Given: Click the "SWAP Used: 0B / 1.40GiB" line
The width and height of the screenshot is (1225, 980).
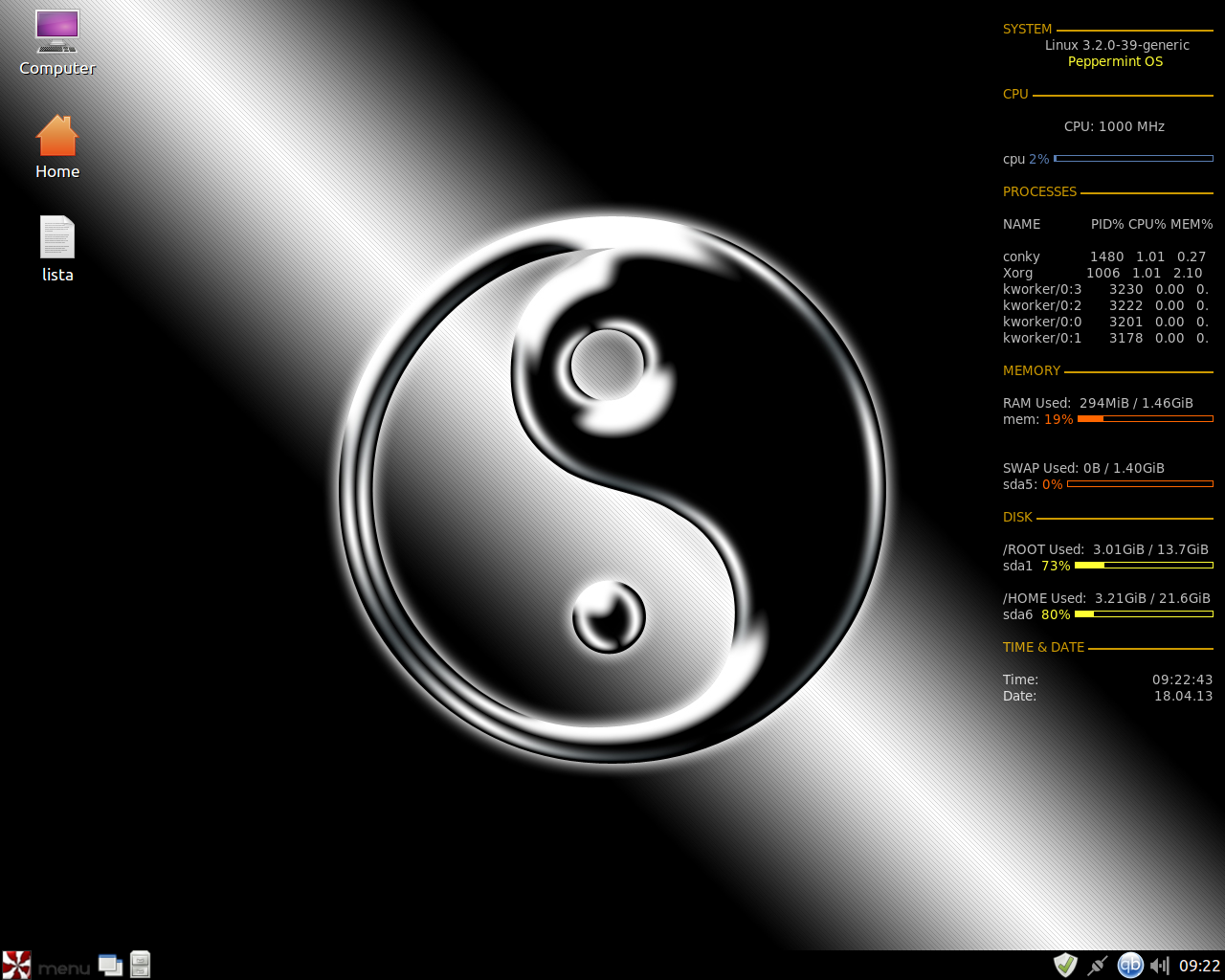Looking at the screenshot, I should 1083,468.
